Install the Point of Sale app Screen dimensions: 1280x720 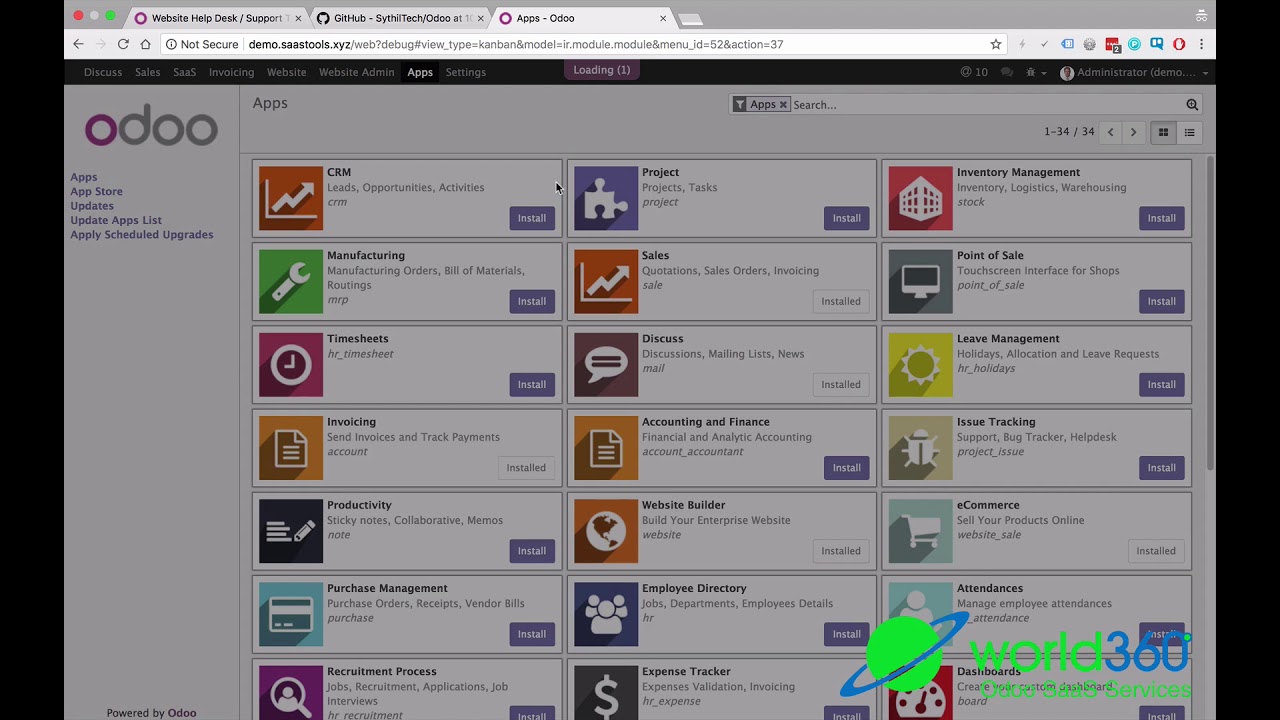point(1162,301)
